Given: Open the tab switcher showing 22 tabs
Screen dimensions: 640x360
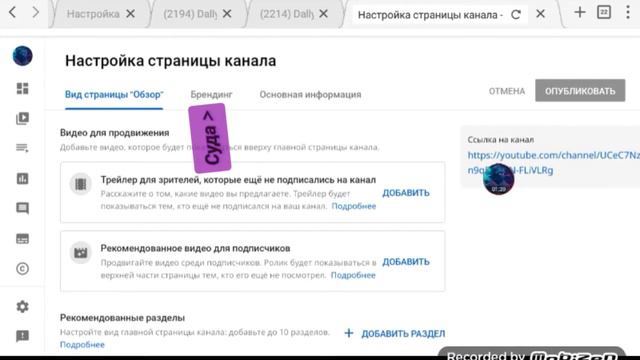Looking at the screenshot, I should click(604, 12).
